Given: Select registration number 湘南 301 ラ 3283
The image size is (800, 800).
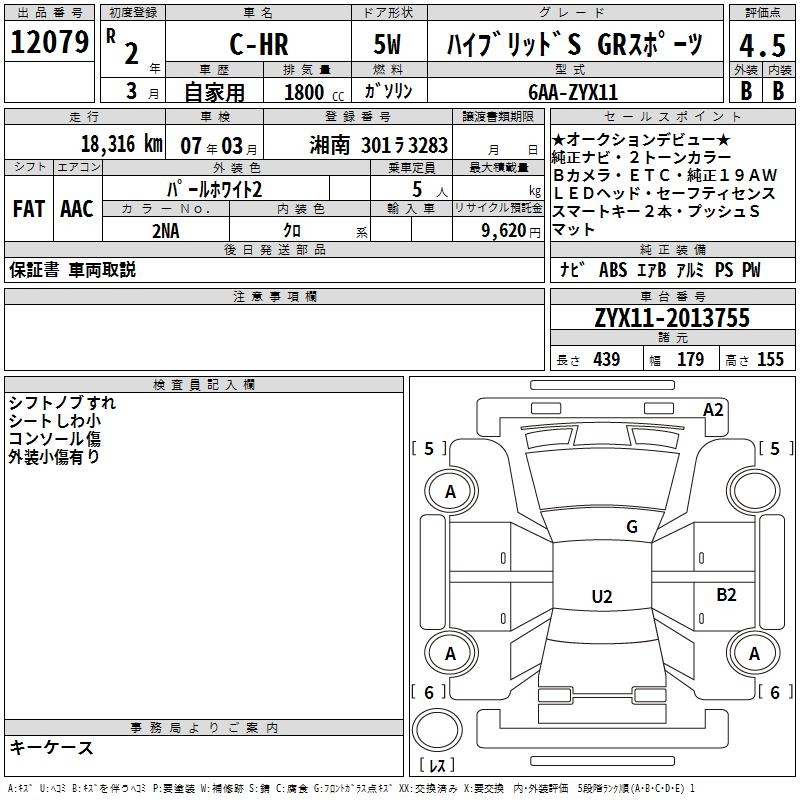Looking at the screenshot, I should 379,146.
